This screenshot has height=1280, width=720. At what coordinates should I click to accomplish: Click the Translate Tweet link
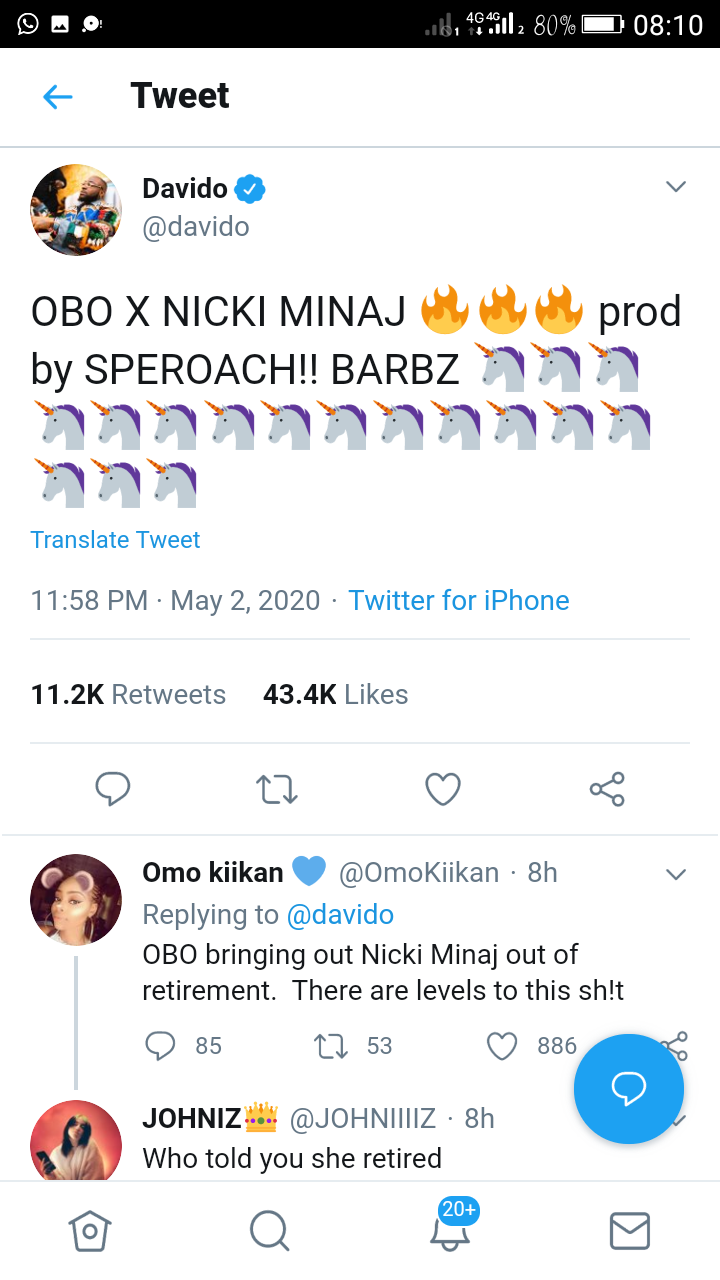tap(115, 540)
